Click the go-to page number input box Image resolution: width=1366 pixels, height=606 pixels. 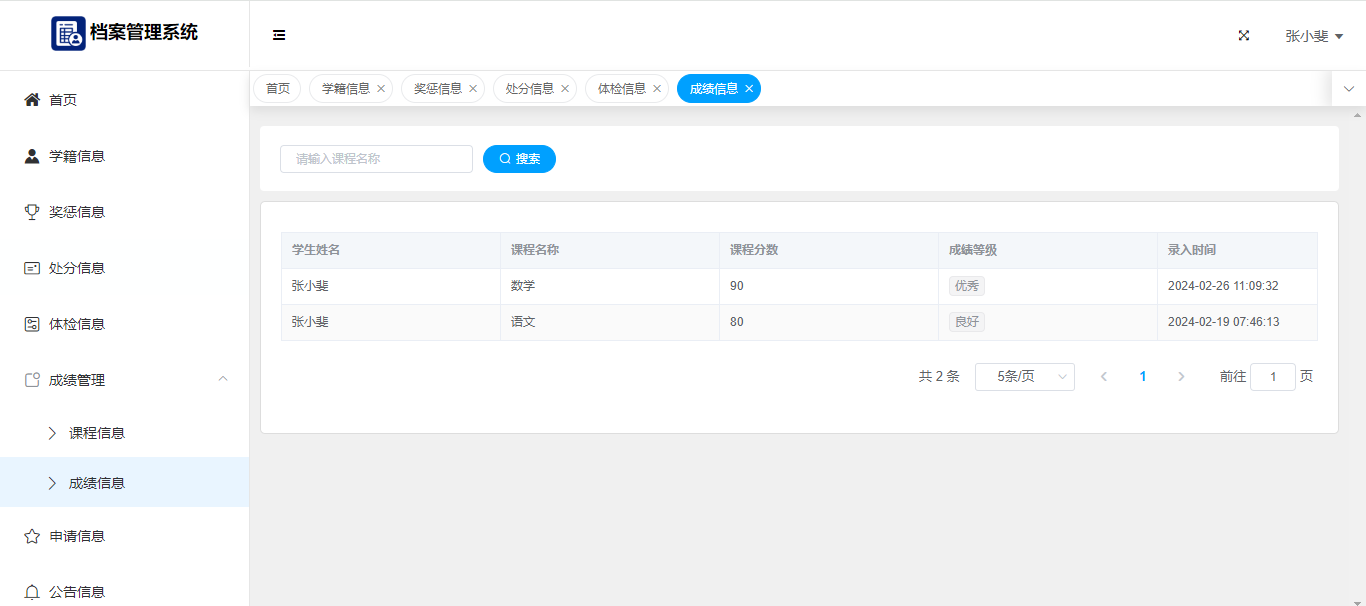(x=1272, y=377)
